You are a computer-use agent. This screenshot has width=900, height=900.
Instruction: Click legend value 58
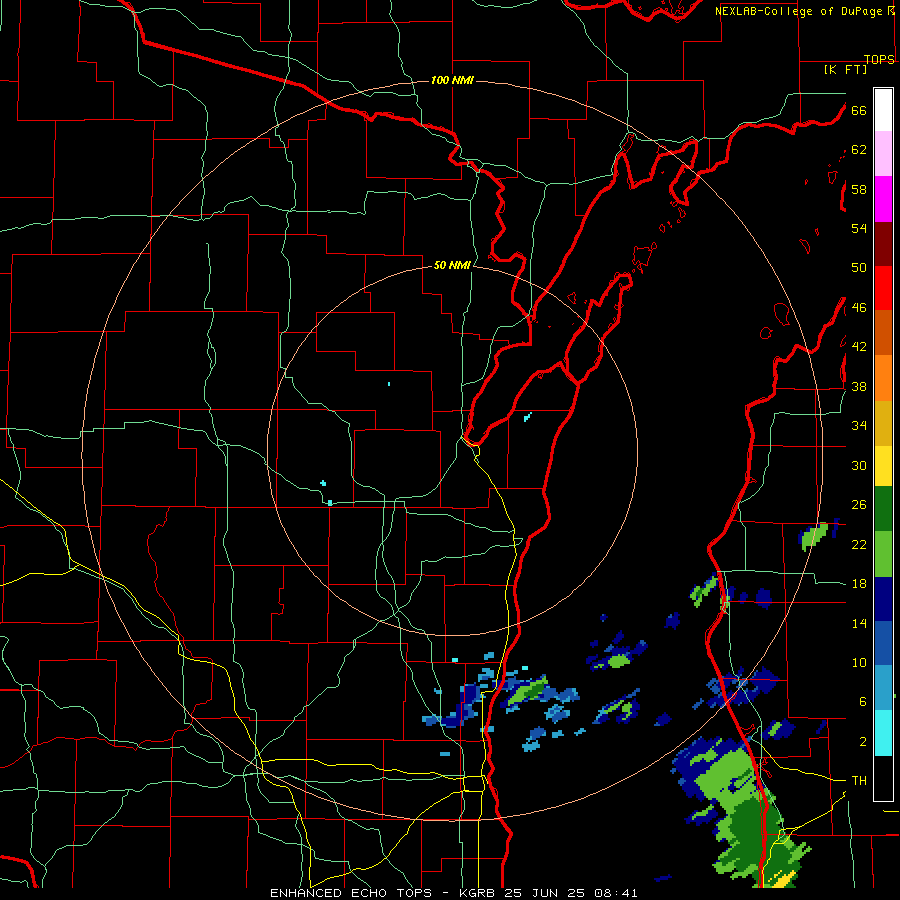[859, 189]
